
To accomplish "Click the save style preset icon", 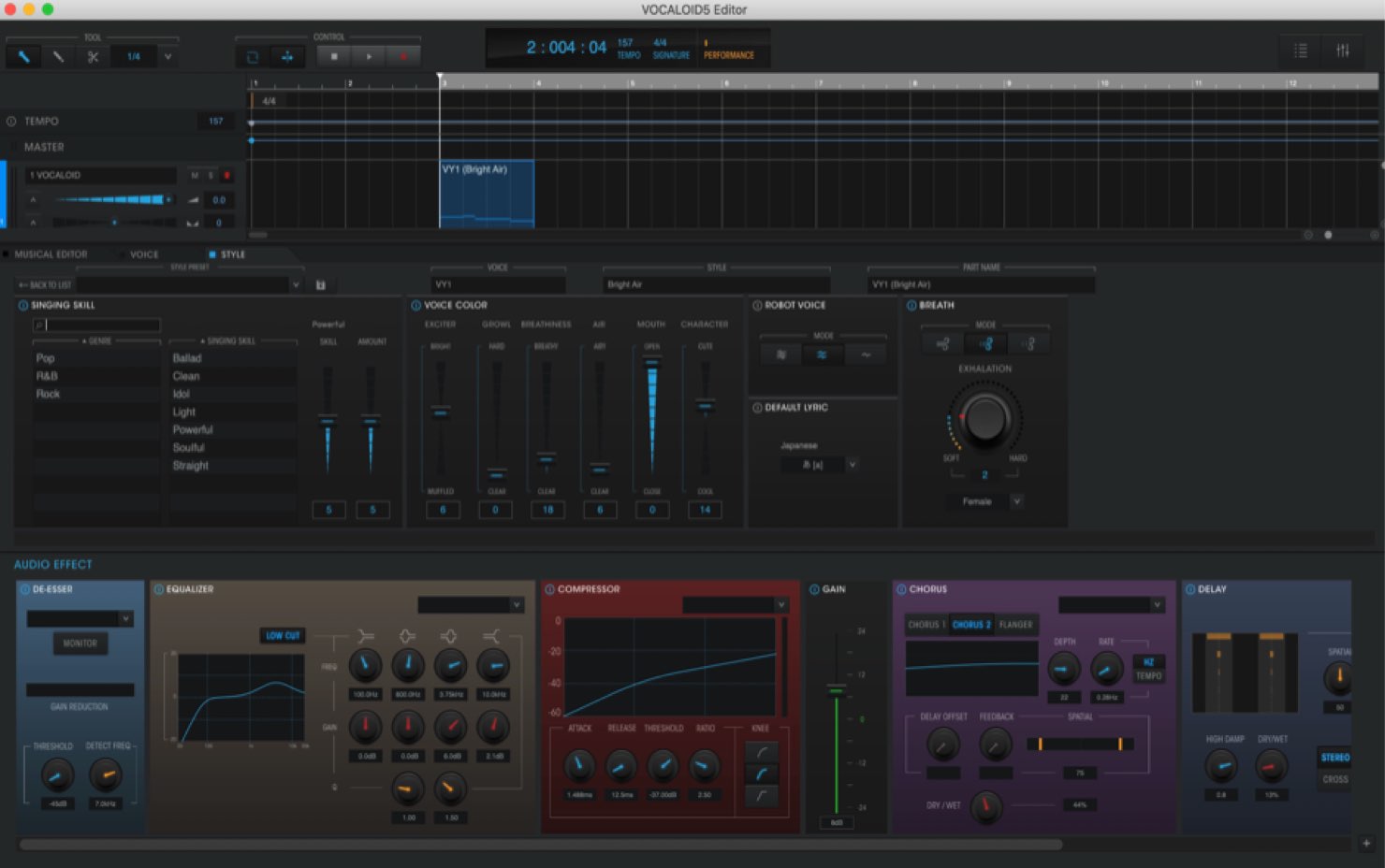I will pos(321,284).
